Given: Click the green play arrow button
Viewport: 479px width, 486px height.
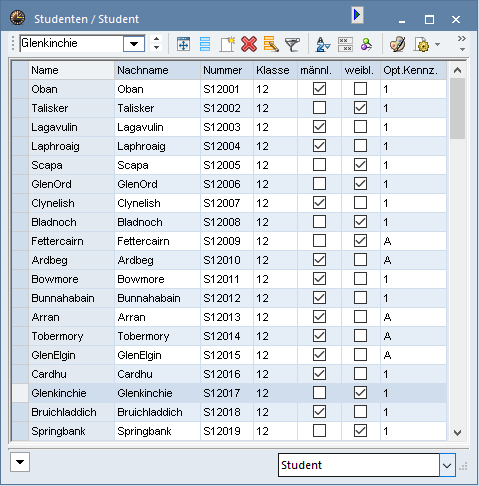Looking at the screenshot, I should click(357, 15).
